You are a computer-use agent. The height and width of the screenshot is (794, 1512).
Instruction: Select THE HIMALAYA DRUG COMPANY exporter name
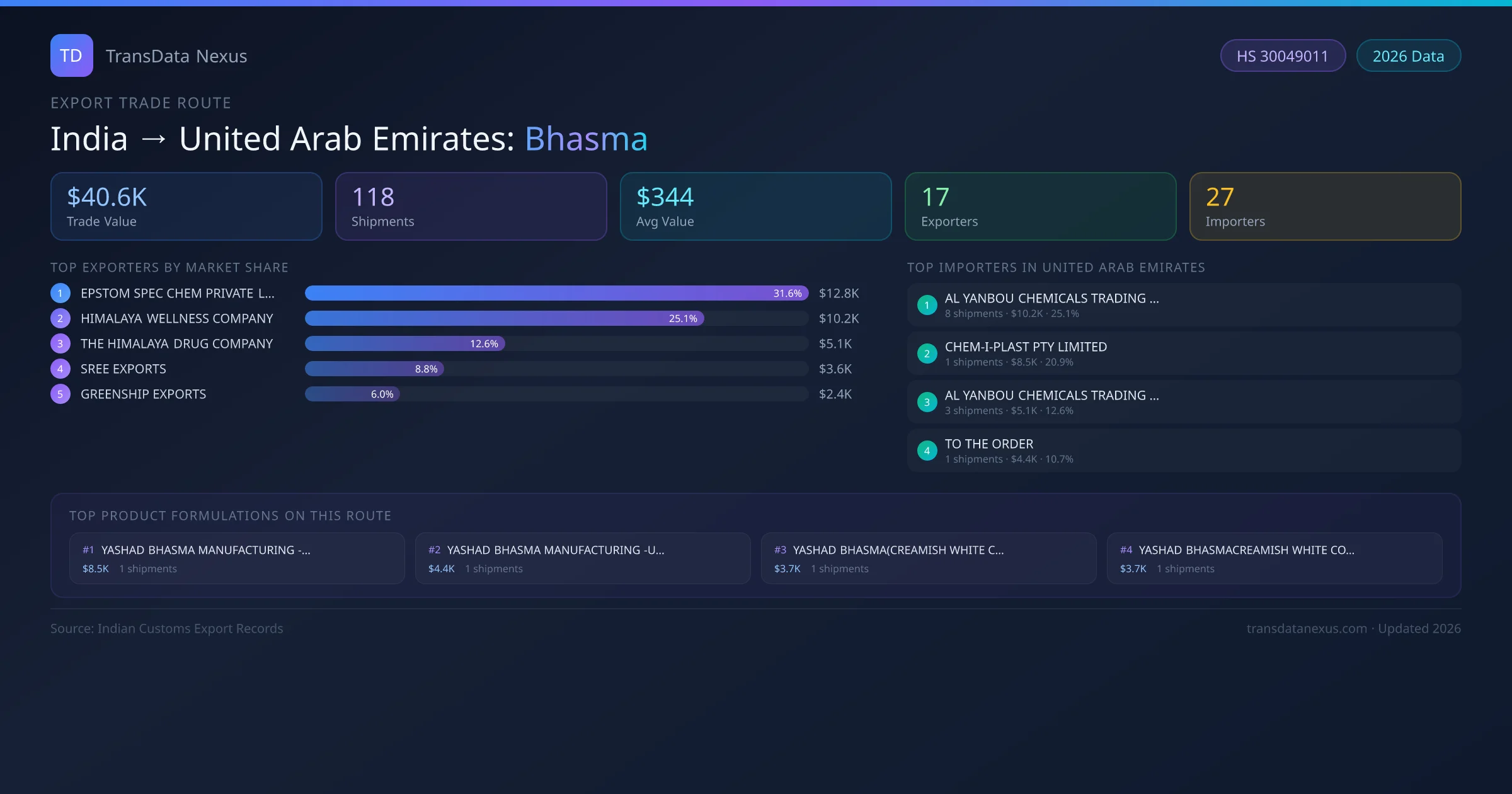coord(176,343)
